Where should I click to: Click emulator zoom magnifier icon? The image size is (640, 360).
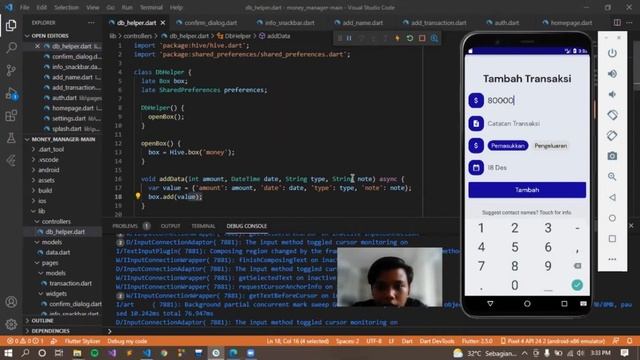click(x=612, y=177)
